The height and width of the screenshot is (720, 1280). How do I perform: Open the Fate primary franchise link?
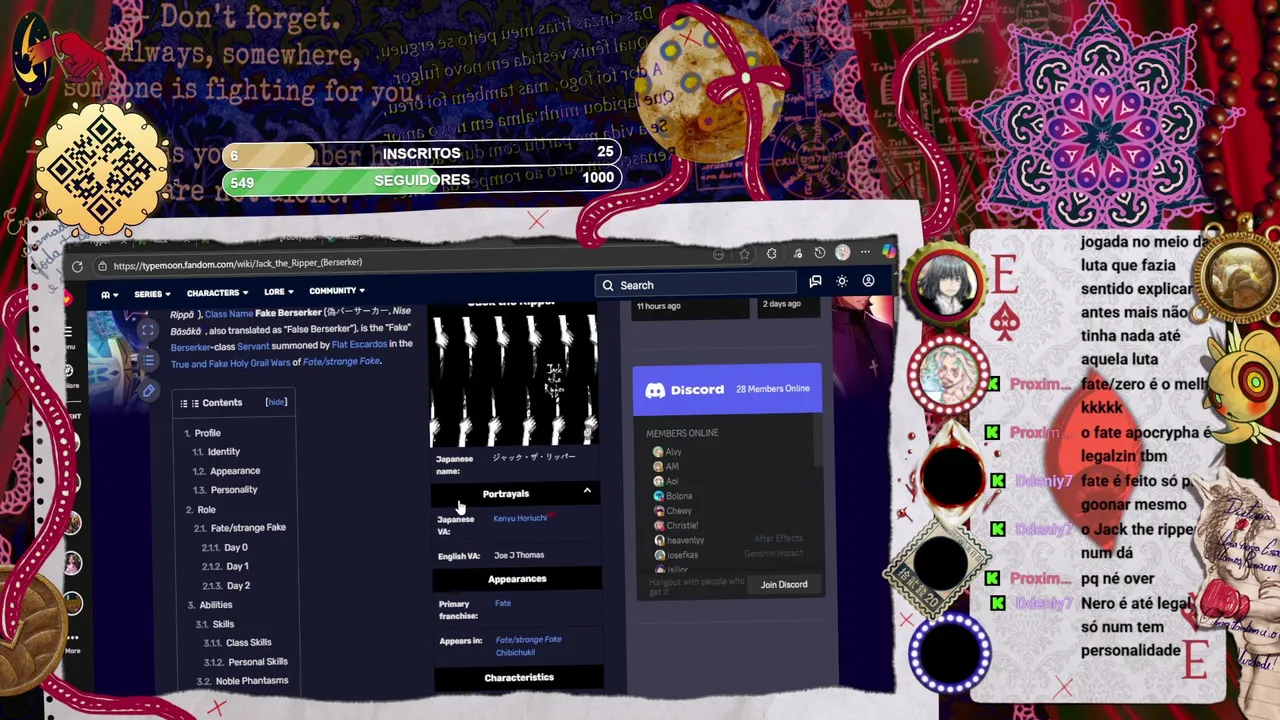click(x=503, y=603)
